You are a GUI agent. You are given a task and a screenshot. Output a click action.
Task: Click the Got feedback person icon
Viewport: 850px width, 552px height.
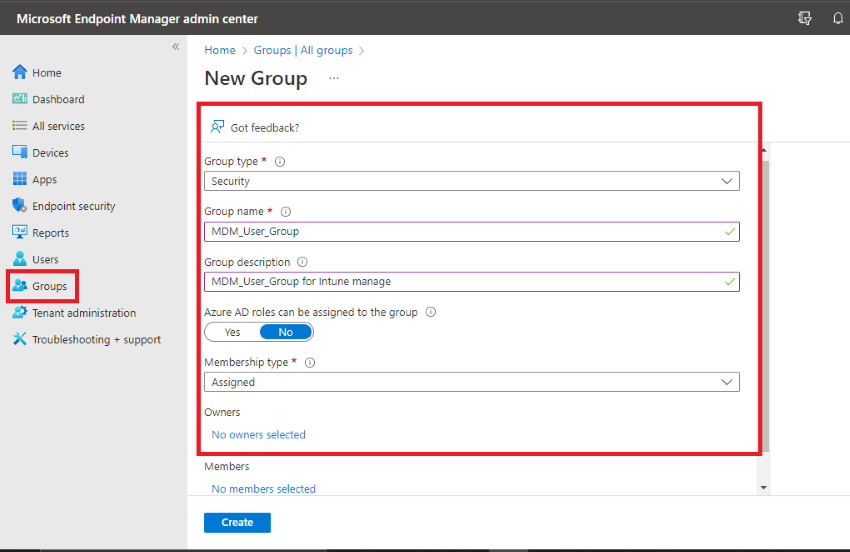217,127
